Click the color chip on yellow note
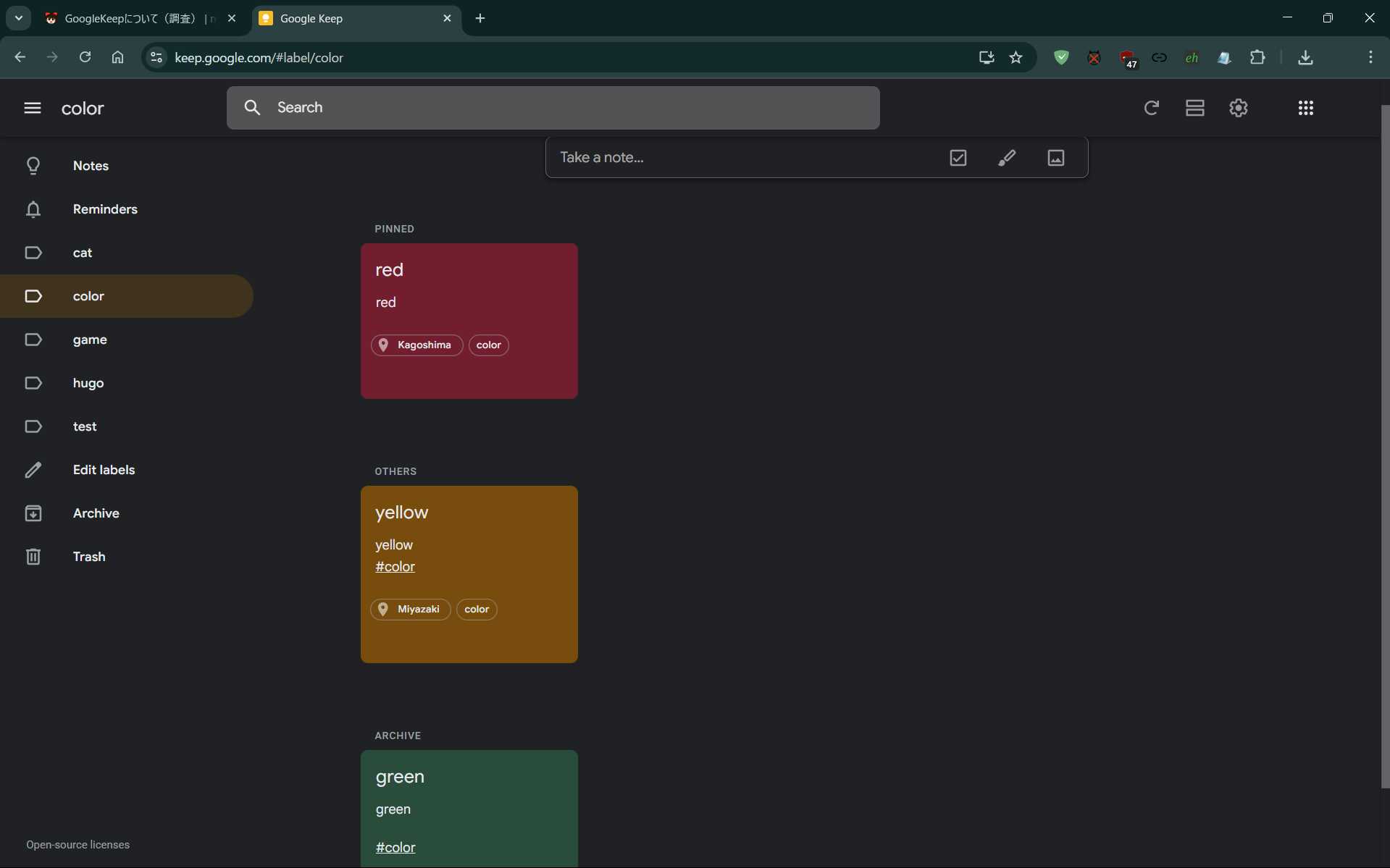1390x868 pixels. tap(477, 610)
